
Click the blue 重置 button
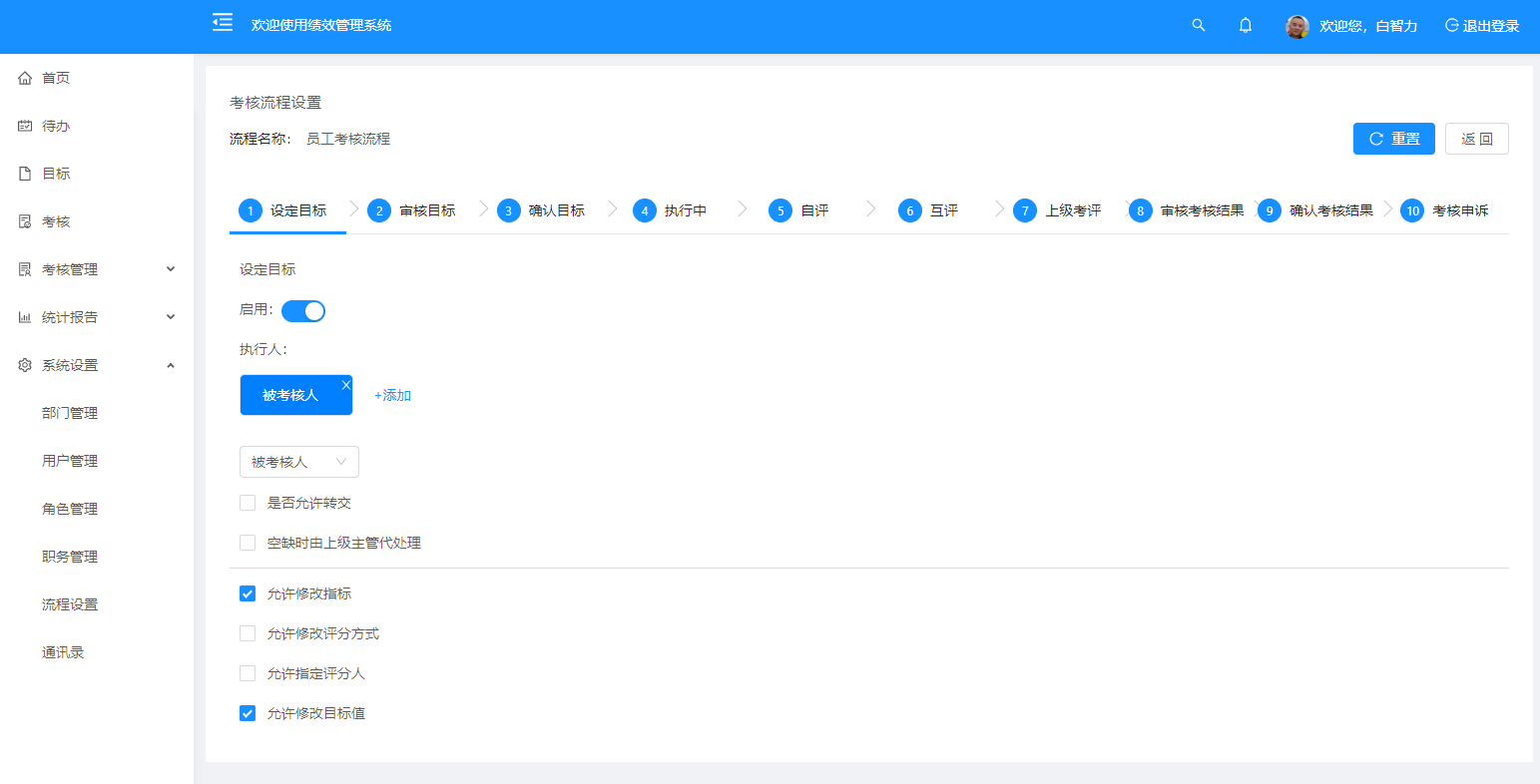click(x=1393, y=139)
